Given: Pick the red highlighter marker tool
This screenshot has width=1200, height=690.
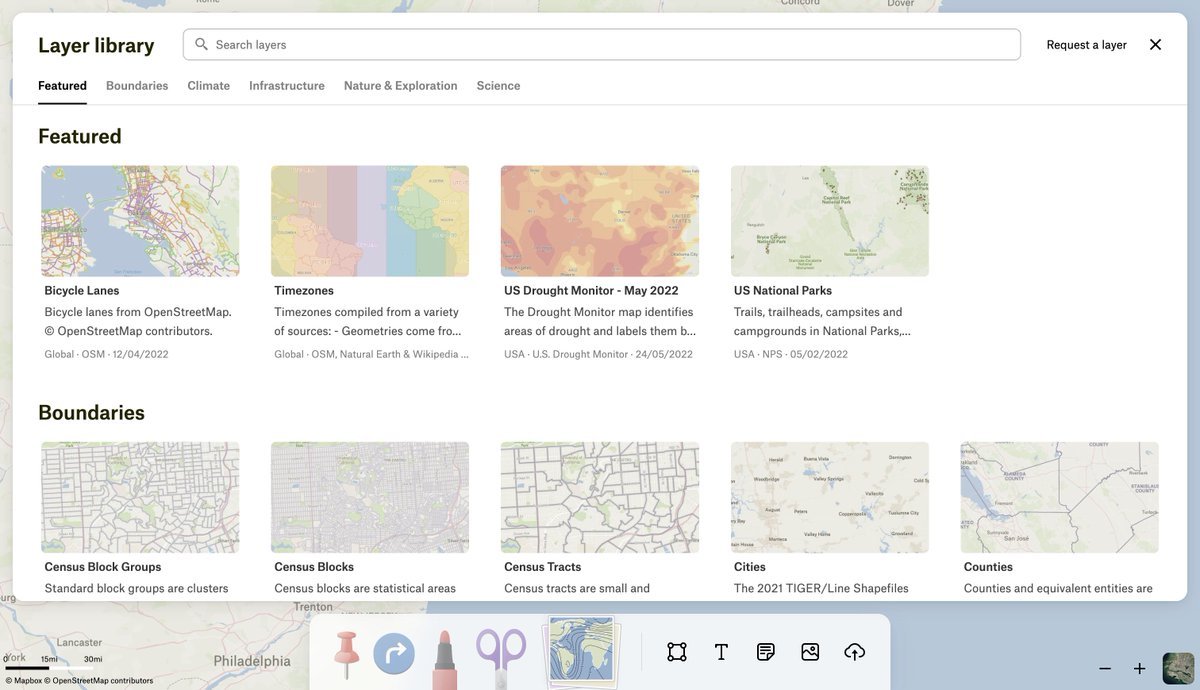Looking at the screenshot, I should (x=445, y=658).
